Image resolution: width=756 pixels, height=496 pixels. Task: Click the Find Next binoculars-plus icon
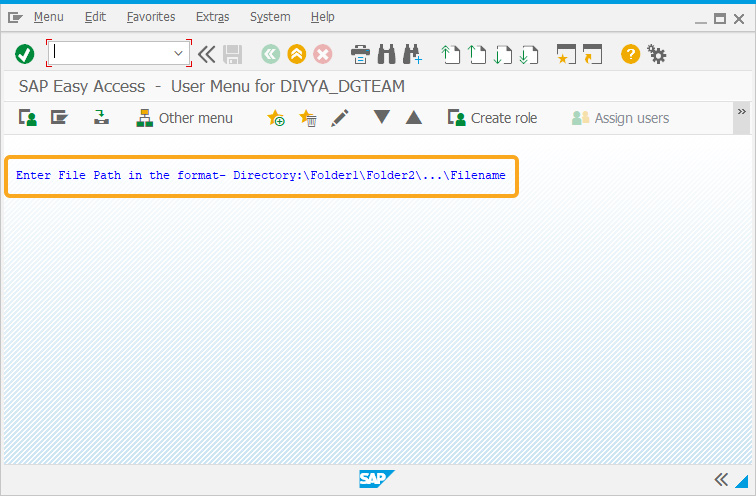point(413,54)
